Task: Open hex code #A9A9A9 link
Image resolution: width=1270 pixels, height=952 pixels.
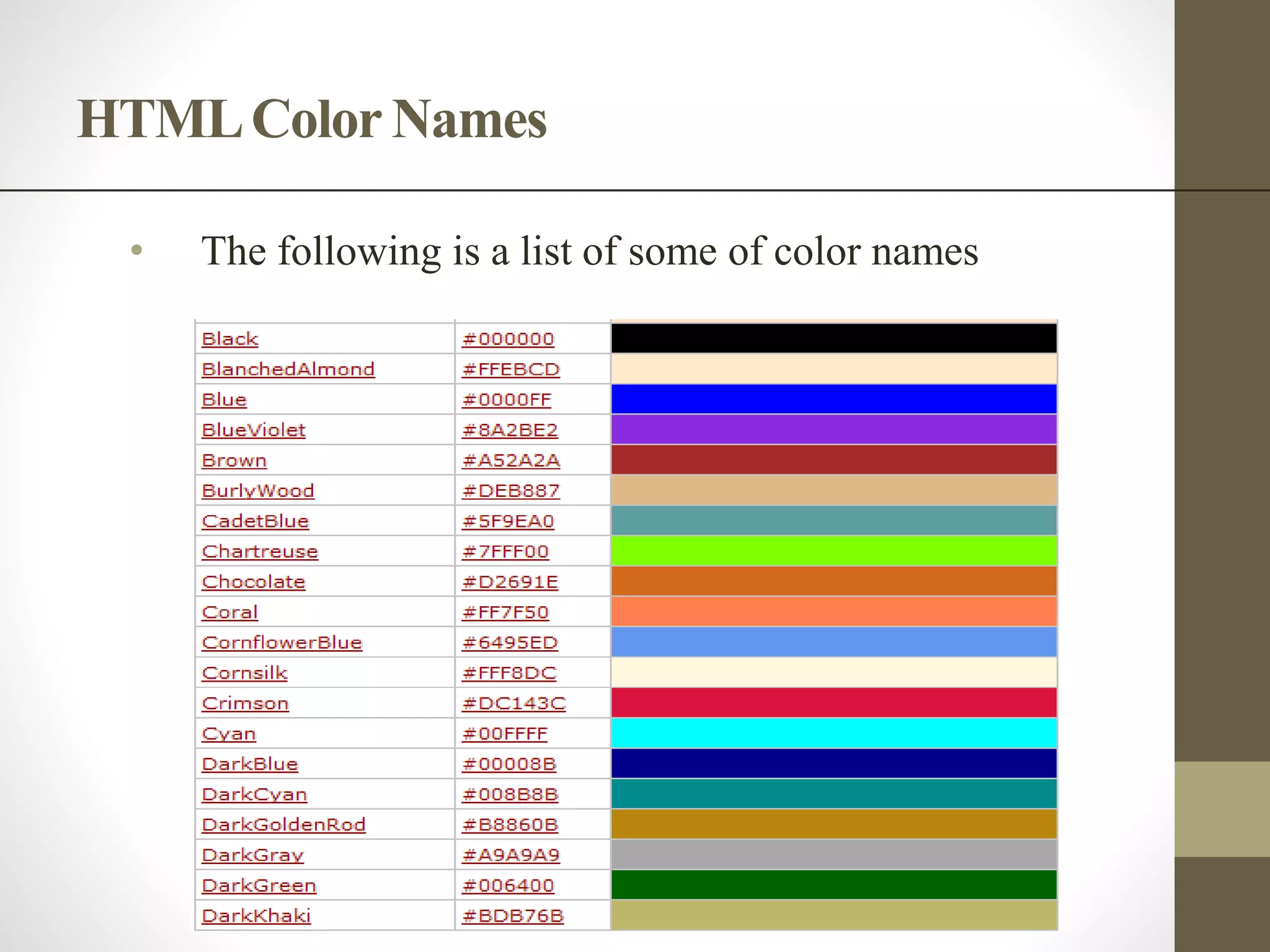Action: point(511,855)
